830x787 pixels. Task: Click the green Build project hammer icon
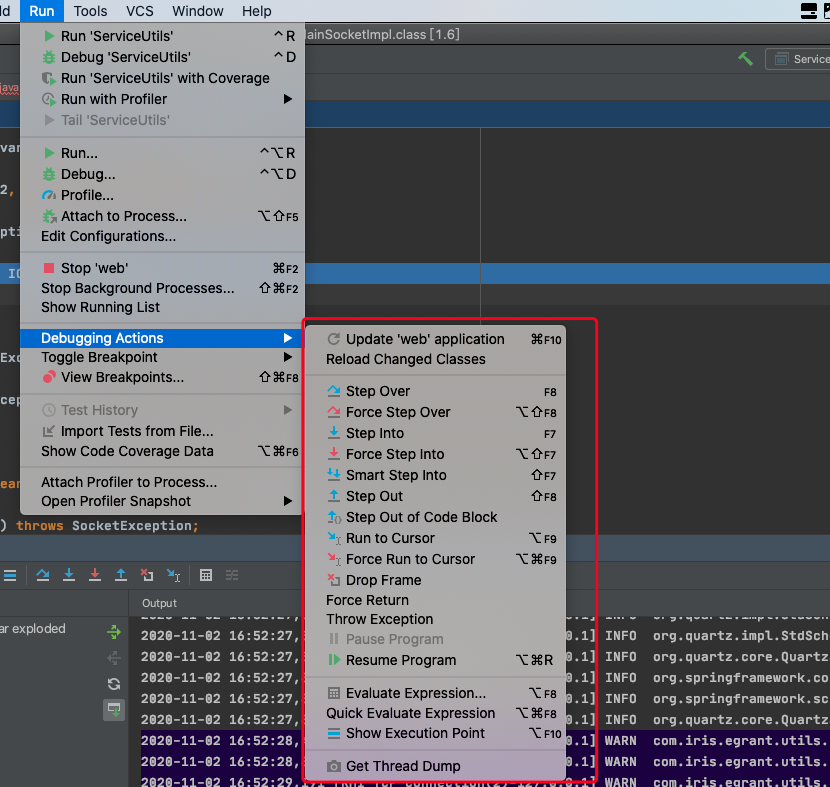click(745, 59)
